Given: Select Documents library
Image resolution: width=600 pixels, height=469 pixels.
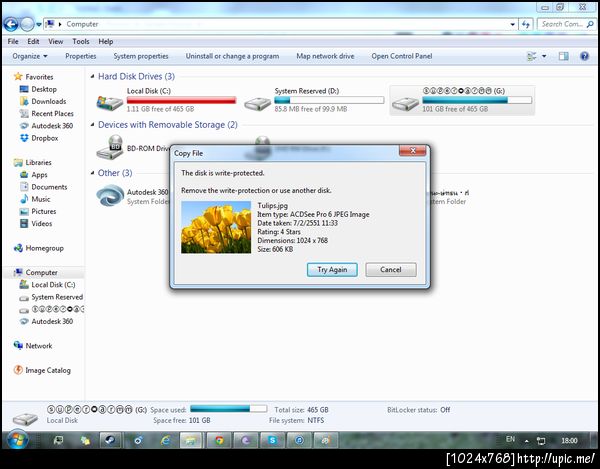Looking at the screenshot, I should tap(43, 187).
